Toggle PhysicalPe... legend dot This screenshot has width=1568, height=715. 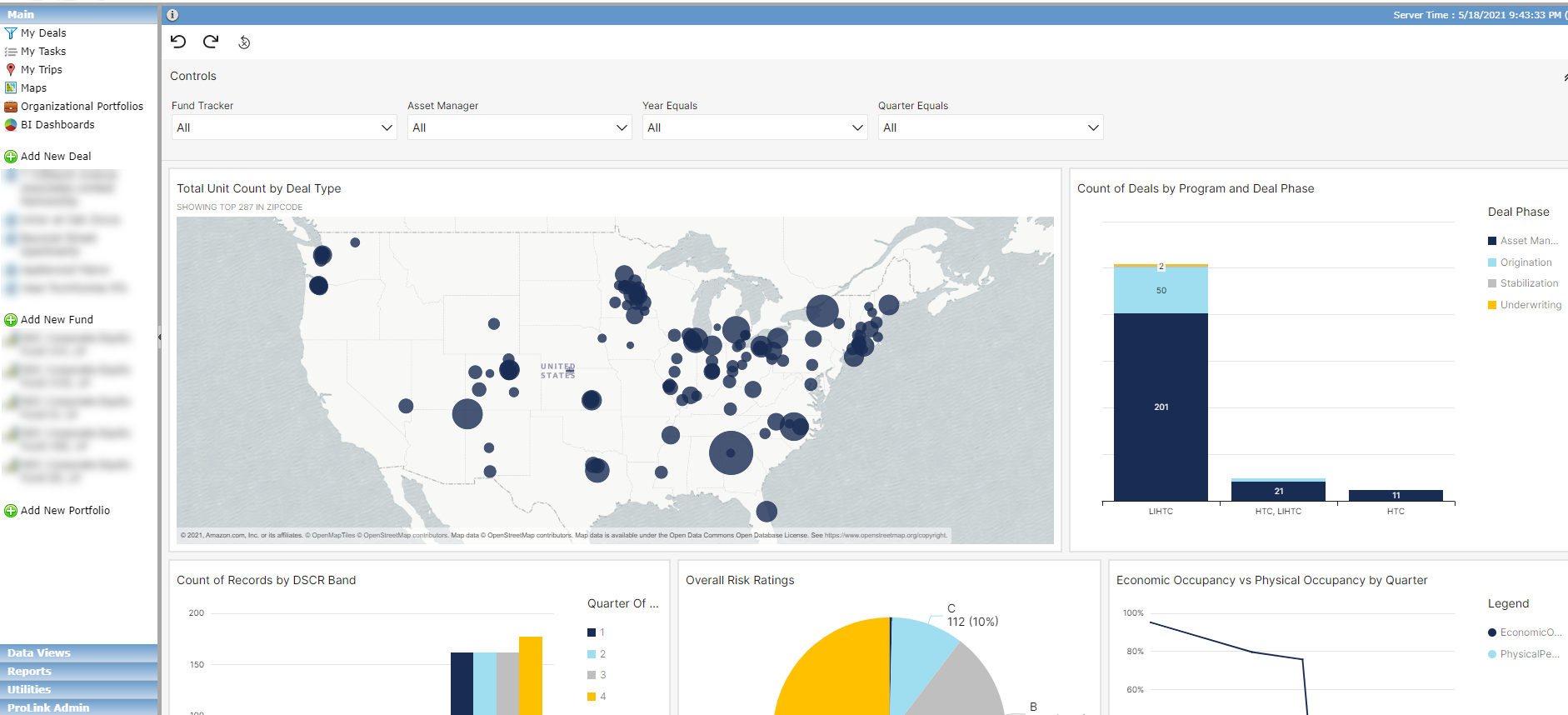pyautogui.click(x=1492, y=654)
